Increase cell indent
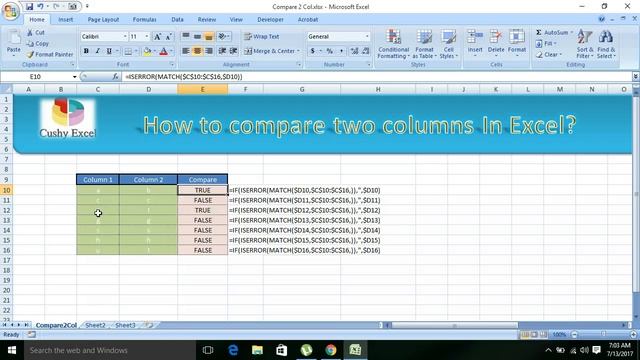The height and width of the screenshot is (360, 640). (x=233, y=51)
